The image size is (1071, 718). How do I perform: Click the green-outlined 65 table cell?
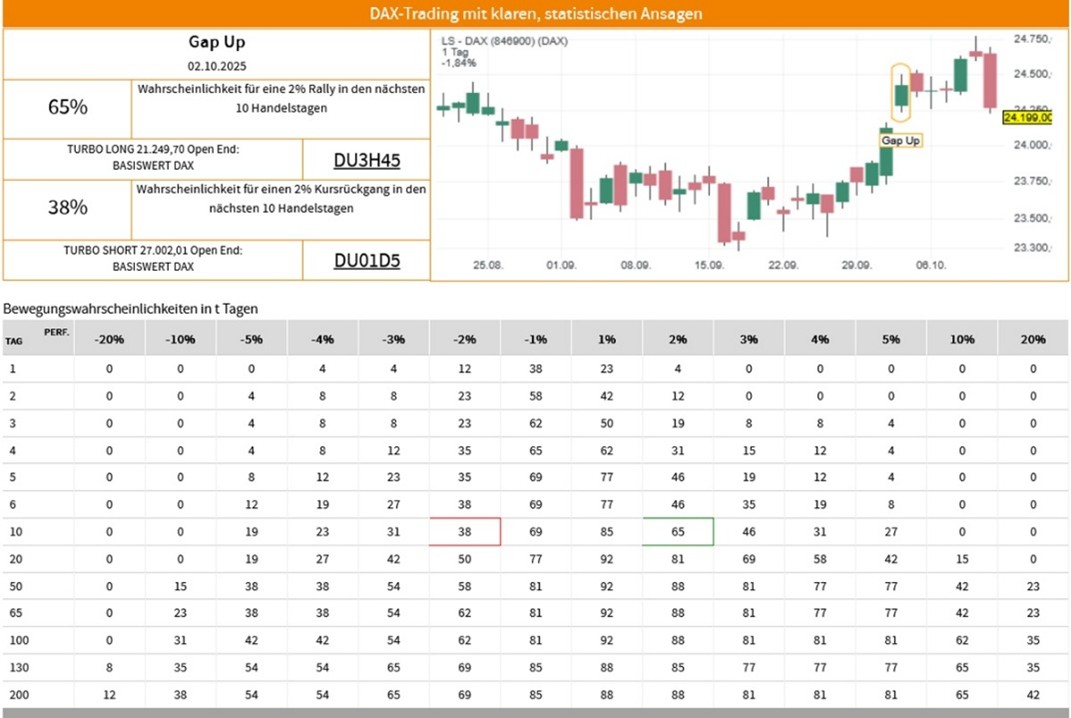point(678,532)
